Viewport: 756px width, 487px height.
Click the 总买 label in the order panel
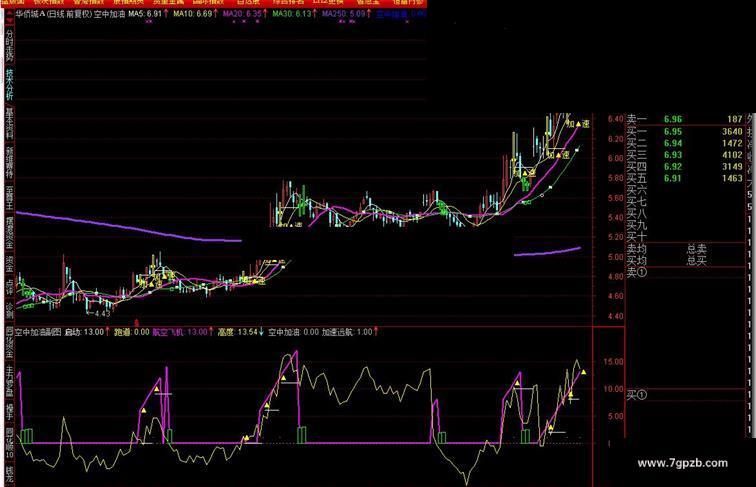pyautogui.click(x=697, y=261)
